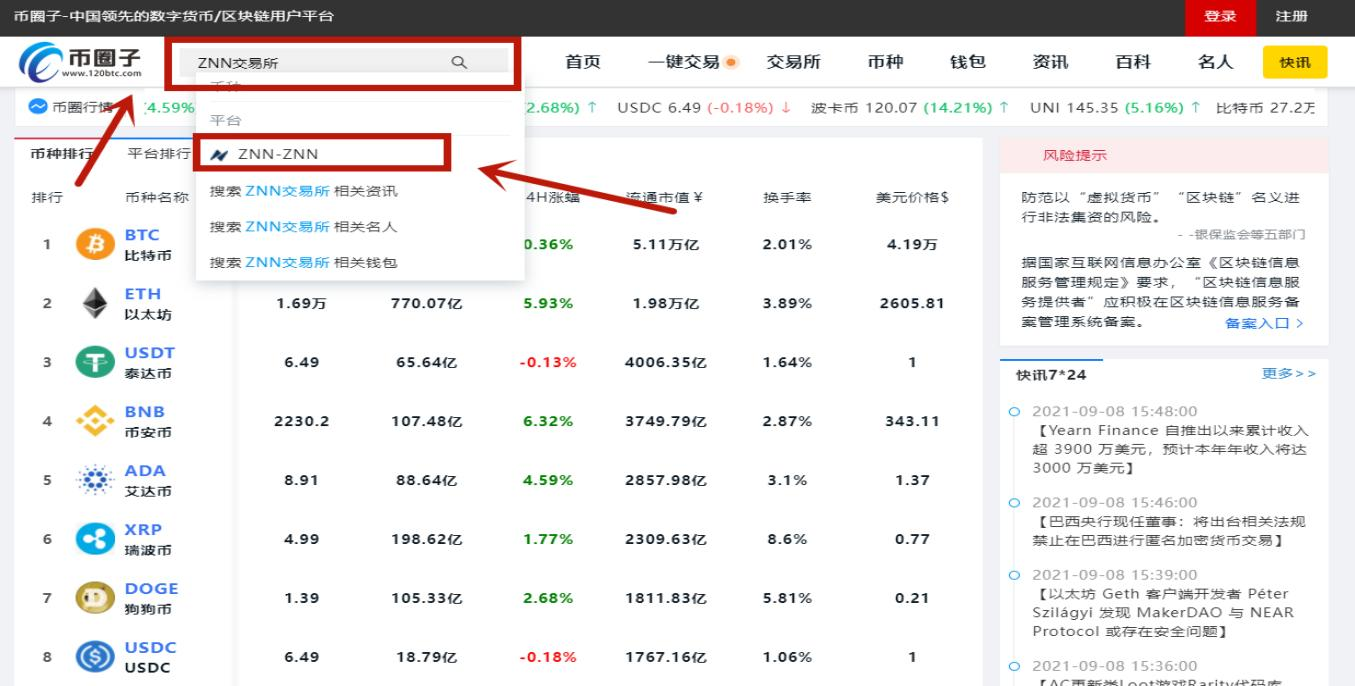Click the 美元价格$ column header
This screenshot has width=1355, height=686.
tap(912, 198)
